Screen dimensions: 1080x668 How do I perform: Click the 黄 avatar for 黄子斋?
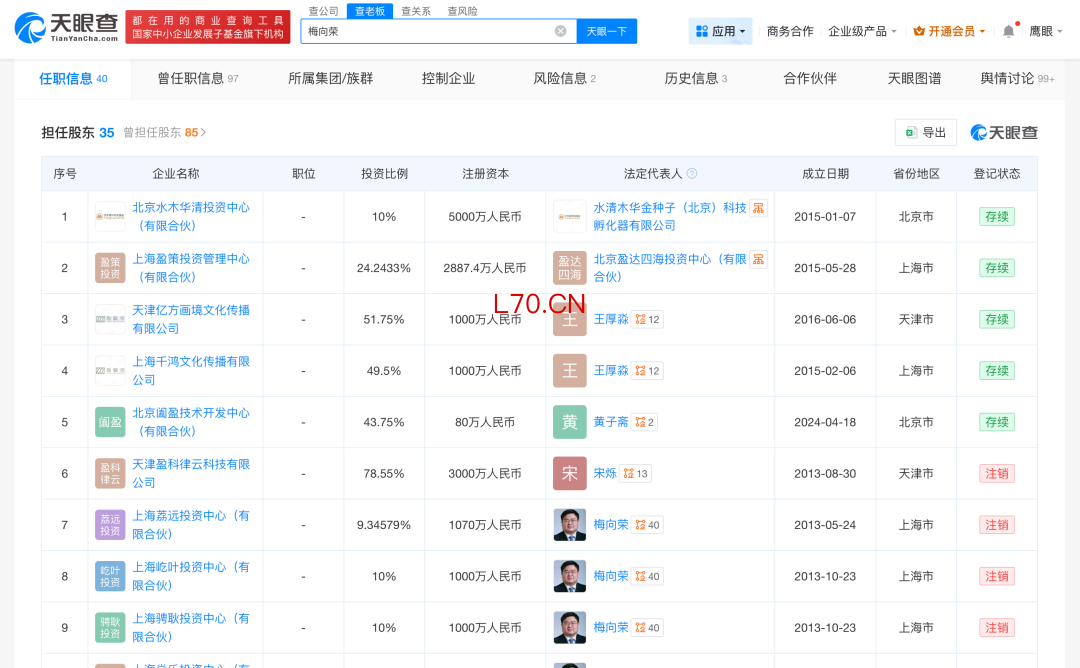(570, 422)
